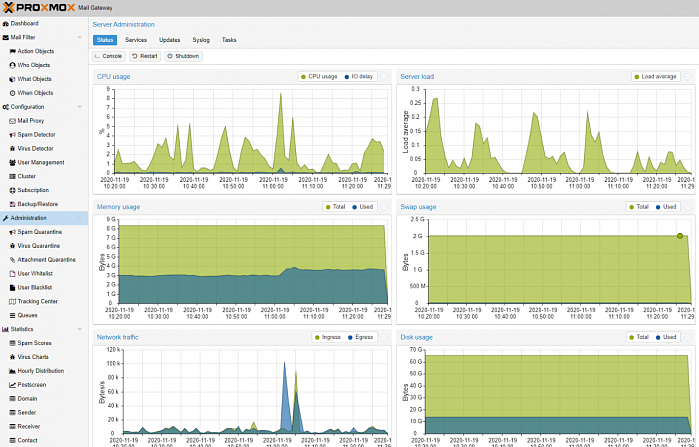Open the Queues page
Image resolution: width=699 pixels, height=447 pixels.
tap(27, 315)
